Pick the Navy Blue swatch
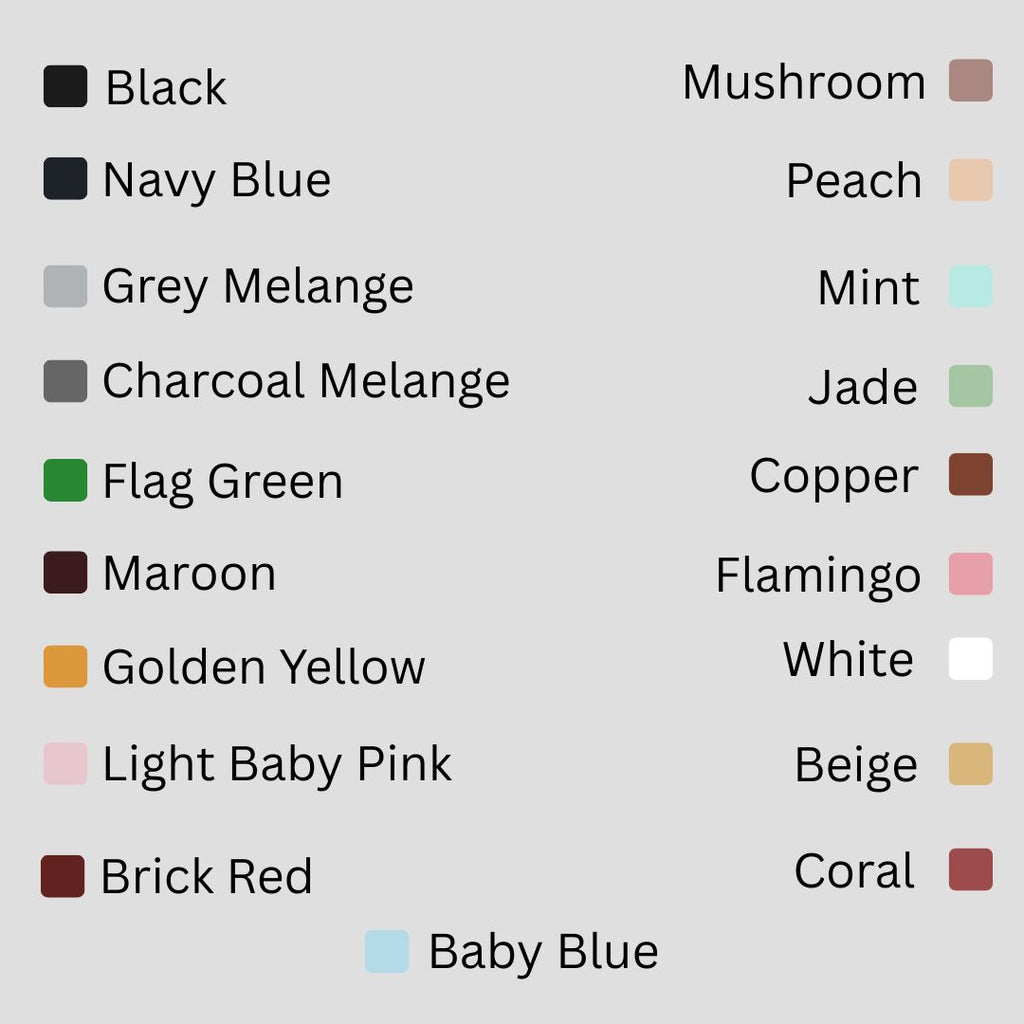1024x1024 pixels. click(x=65, y=179)
